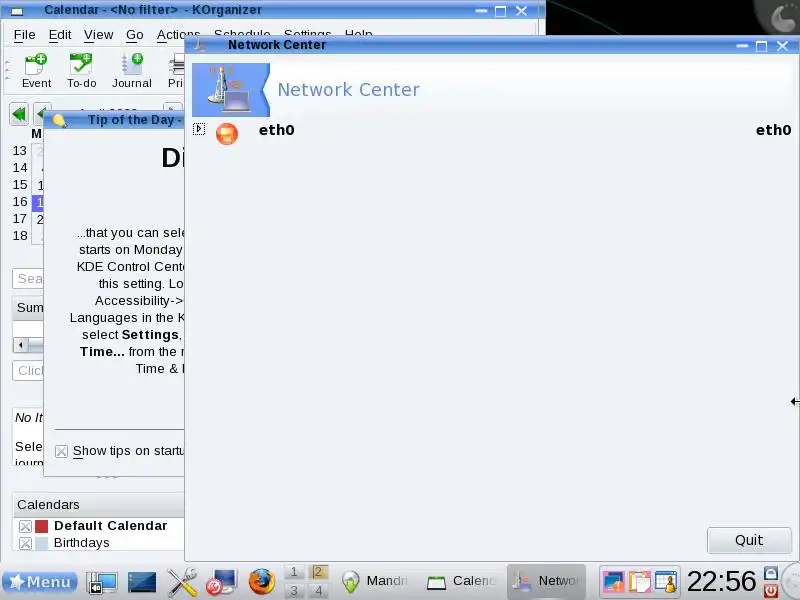Launch the monitor-with-red-badge panel icon
The image size is (800, 600).
(x=221, y=582)
